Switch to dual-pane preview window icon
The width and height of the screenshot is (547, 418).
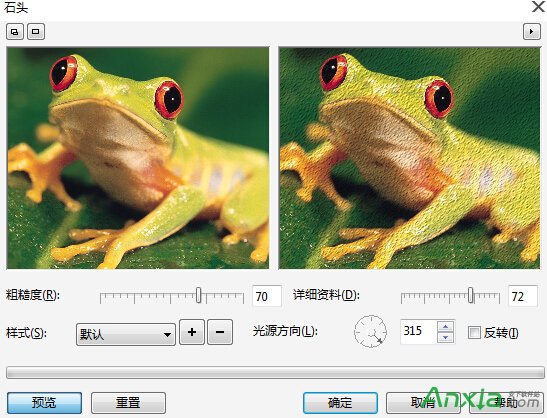click(15, 32)
